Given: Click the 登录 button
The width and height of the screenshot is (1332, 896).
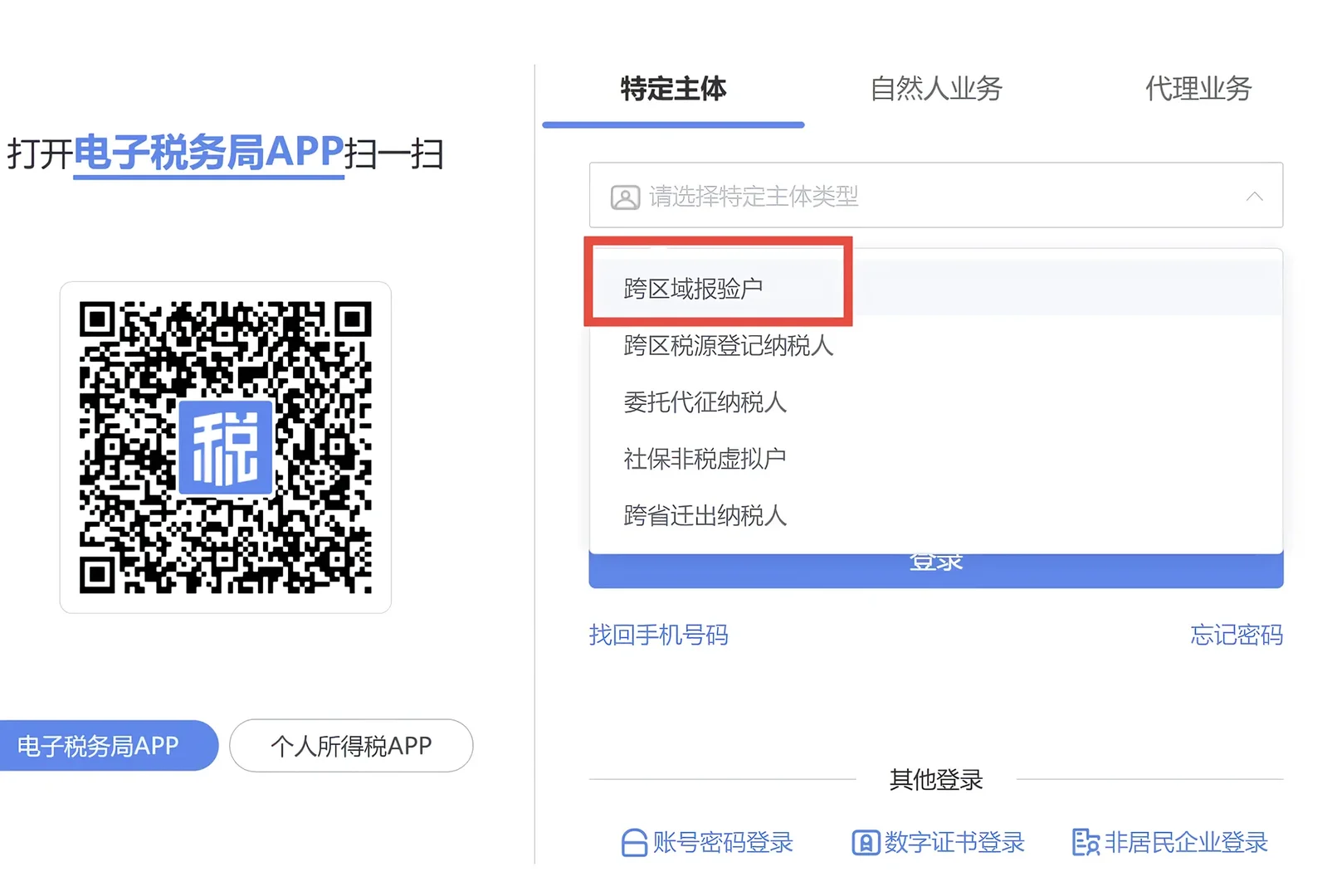Looking at the screenshot, I should (935, 562).
